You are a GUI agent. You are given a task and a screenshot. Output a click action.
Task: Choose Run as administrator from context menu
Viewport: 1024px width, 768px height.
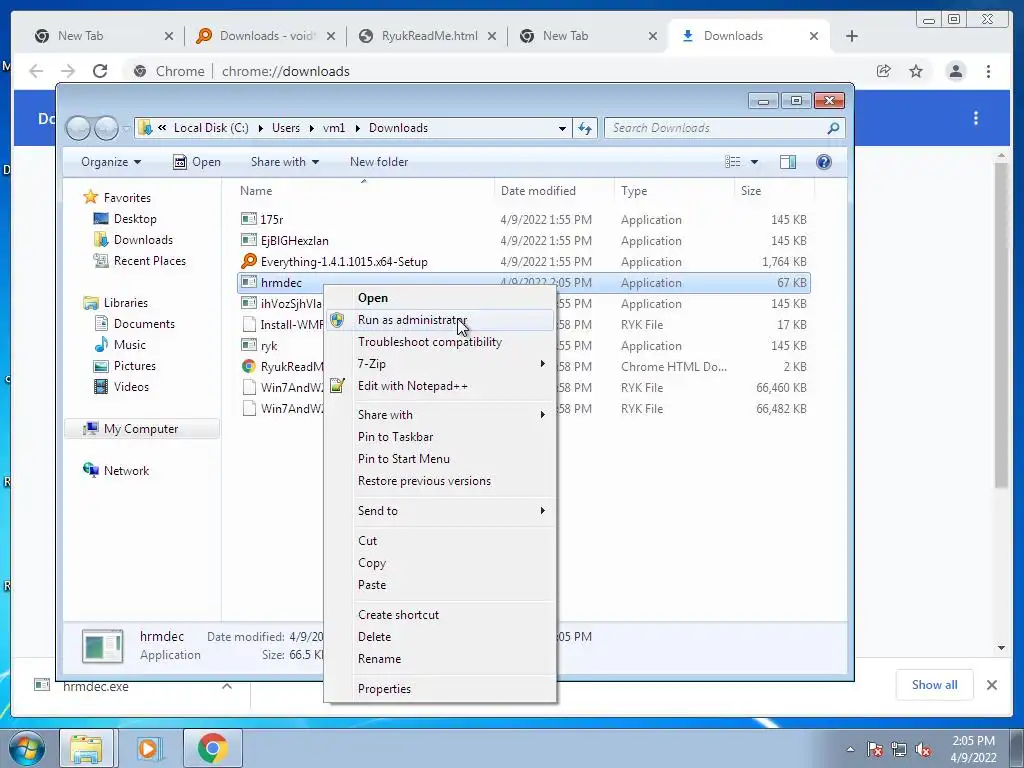(440, 320)
